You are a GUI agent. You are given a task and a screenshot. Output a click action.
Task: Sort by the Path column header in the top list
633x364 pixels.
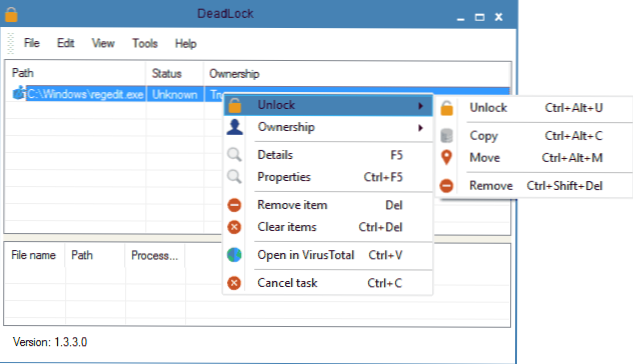[x=75, y=73]
